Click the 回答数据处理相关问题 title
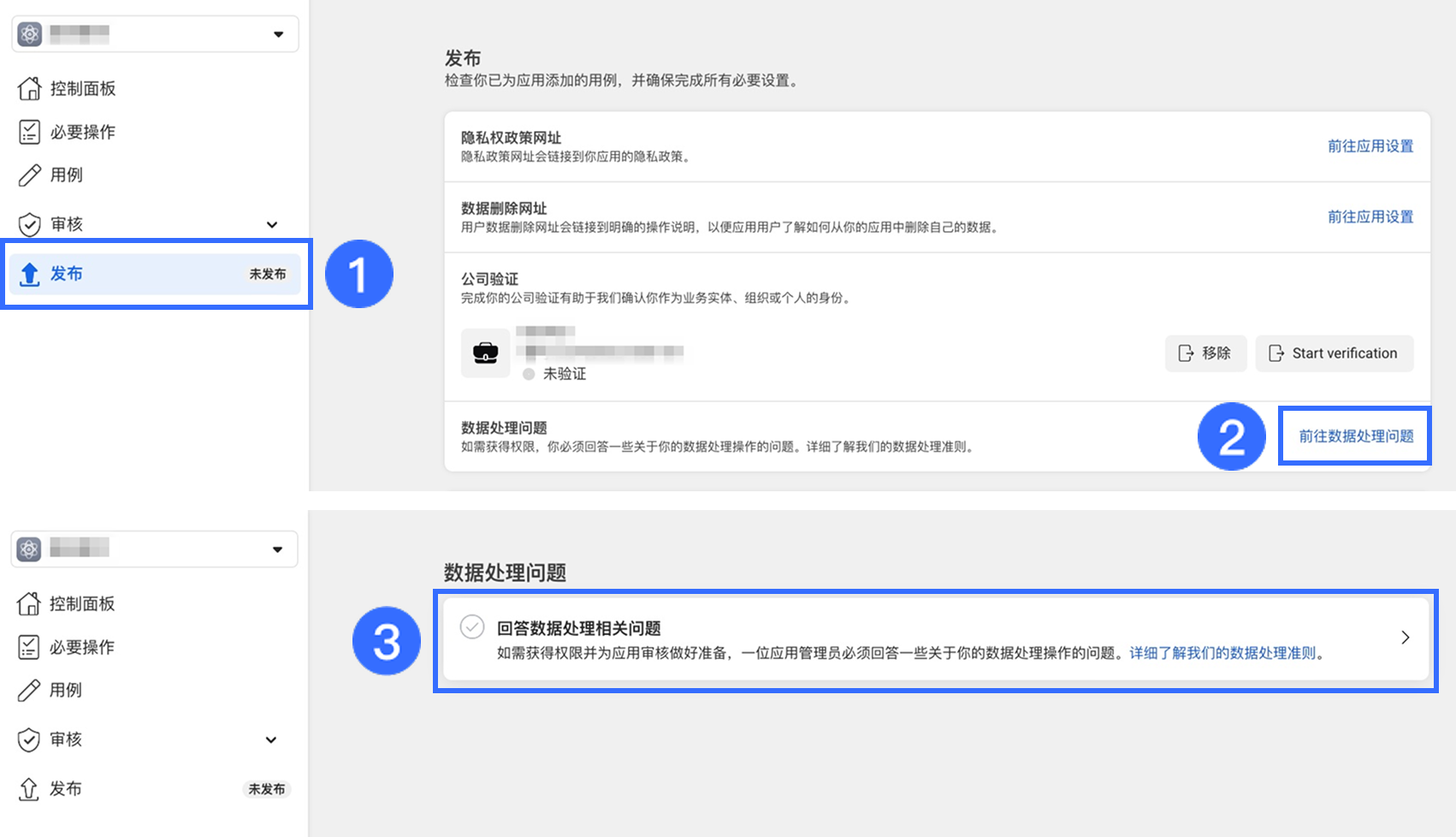Image resolution: width=1456 pixels, height=837 pixels. click(579, 628)
